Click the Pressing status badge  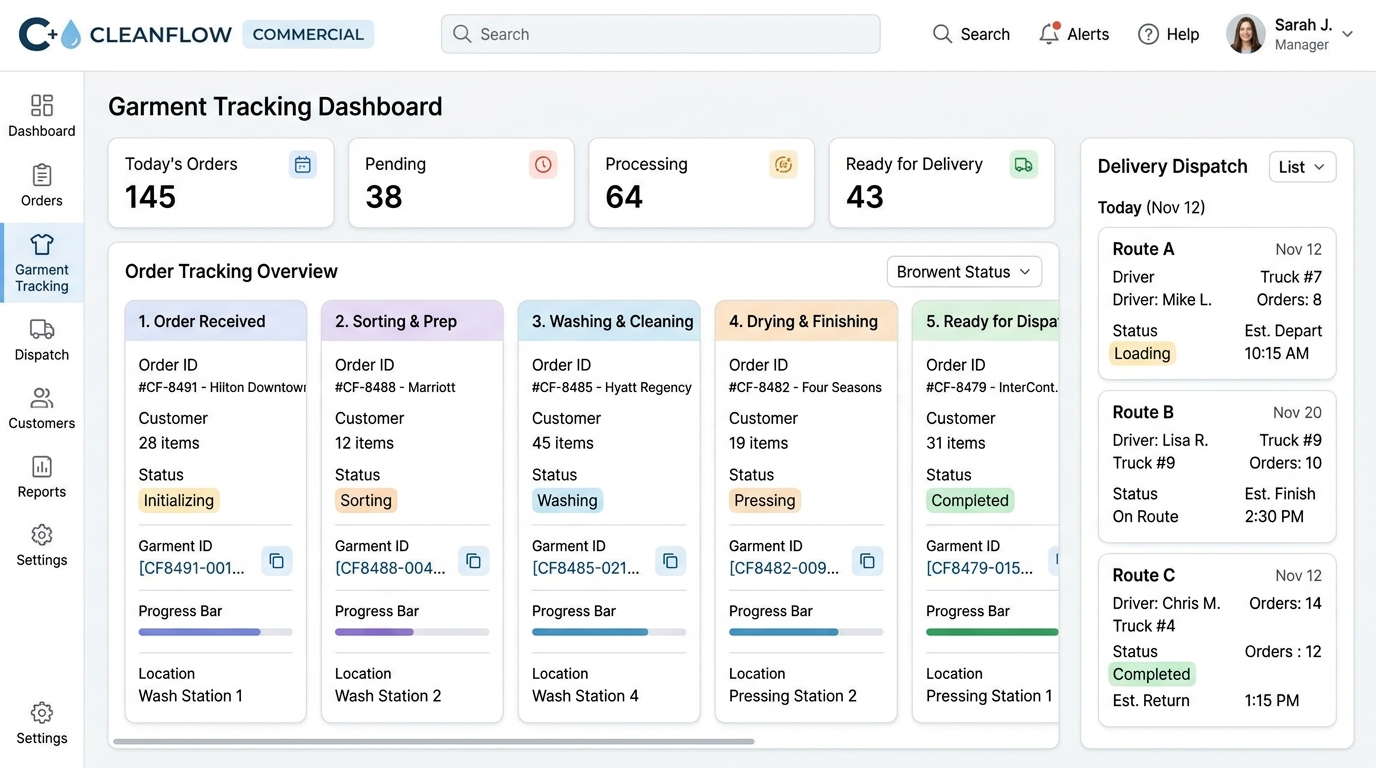[x=765, y=501]
